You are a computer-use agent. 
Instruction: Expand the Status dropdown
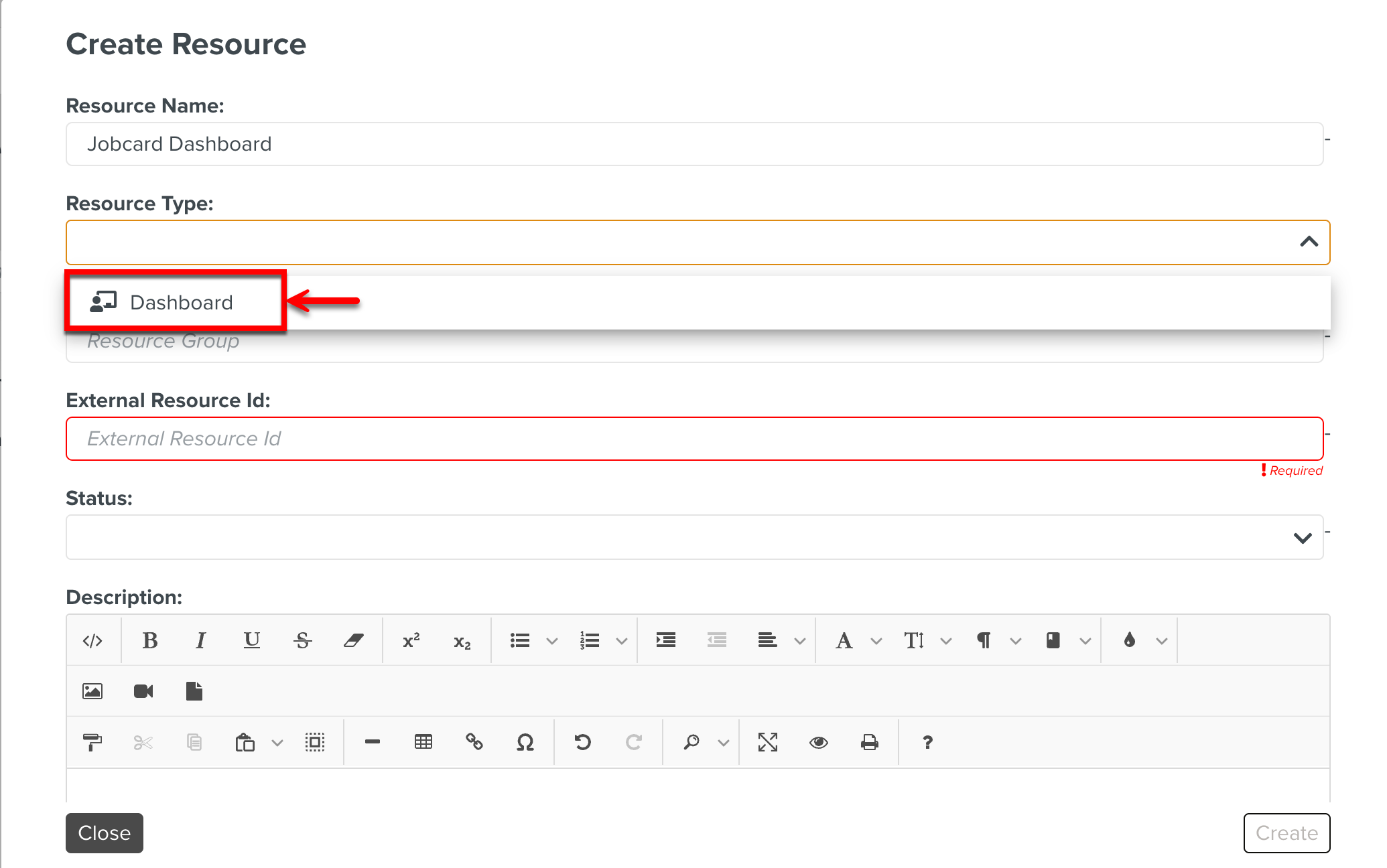click(1303, 538)
